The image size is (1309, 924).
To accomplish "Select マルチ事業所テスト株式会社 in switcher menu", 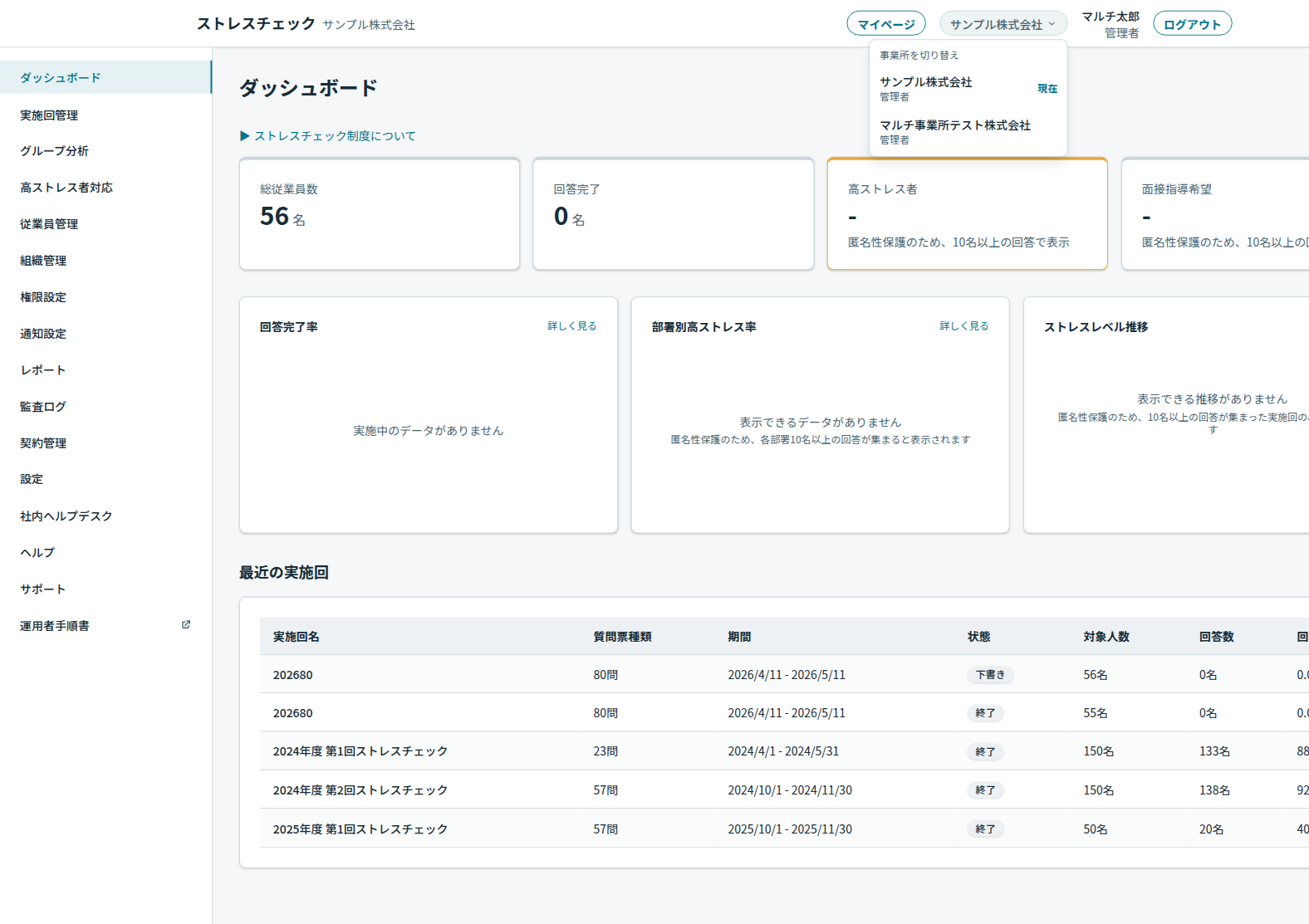I will (968, 132).
